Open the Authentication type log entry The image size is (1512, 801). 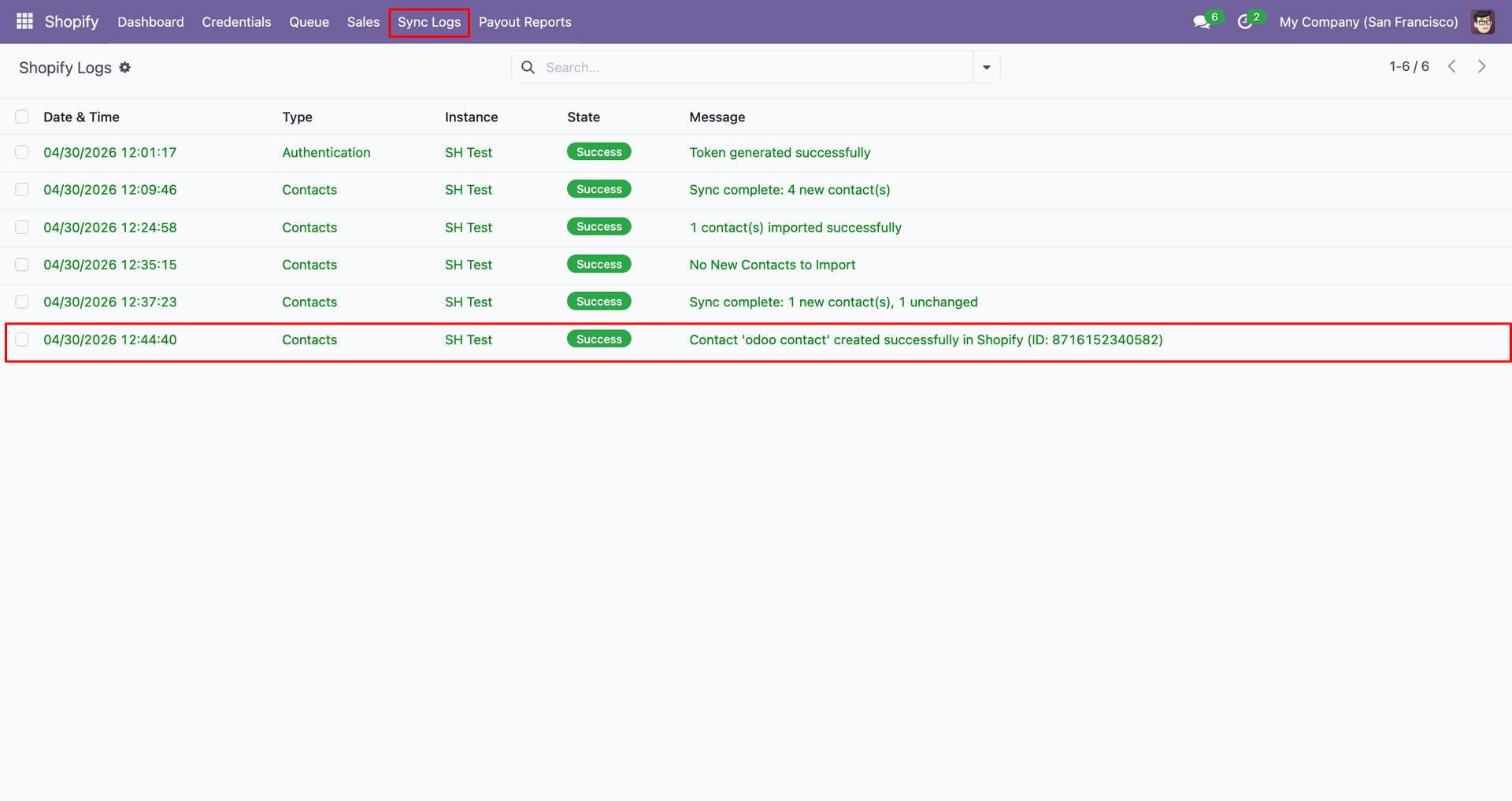[326, 152]
